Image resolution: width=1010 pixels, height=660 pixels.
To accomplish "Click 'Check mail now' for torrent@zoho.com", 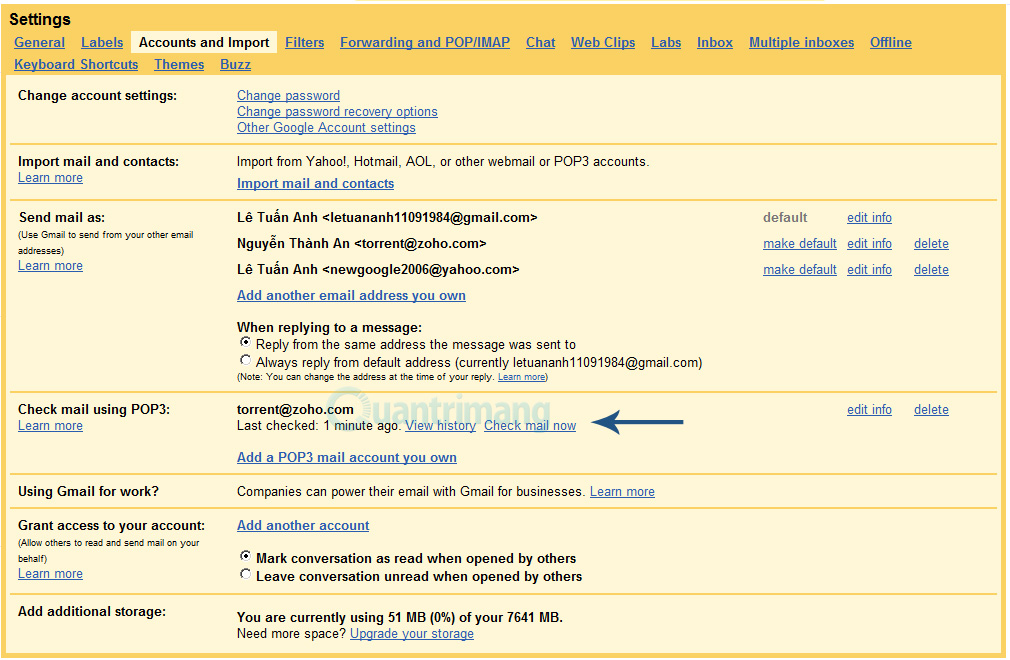I will 529,425.
